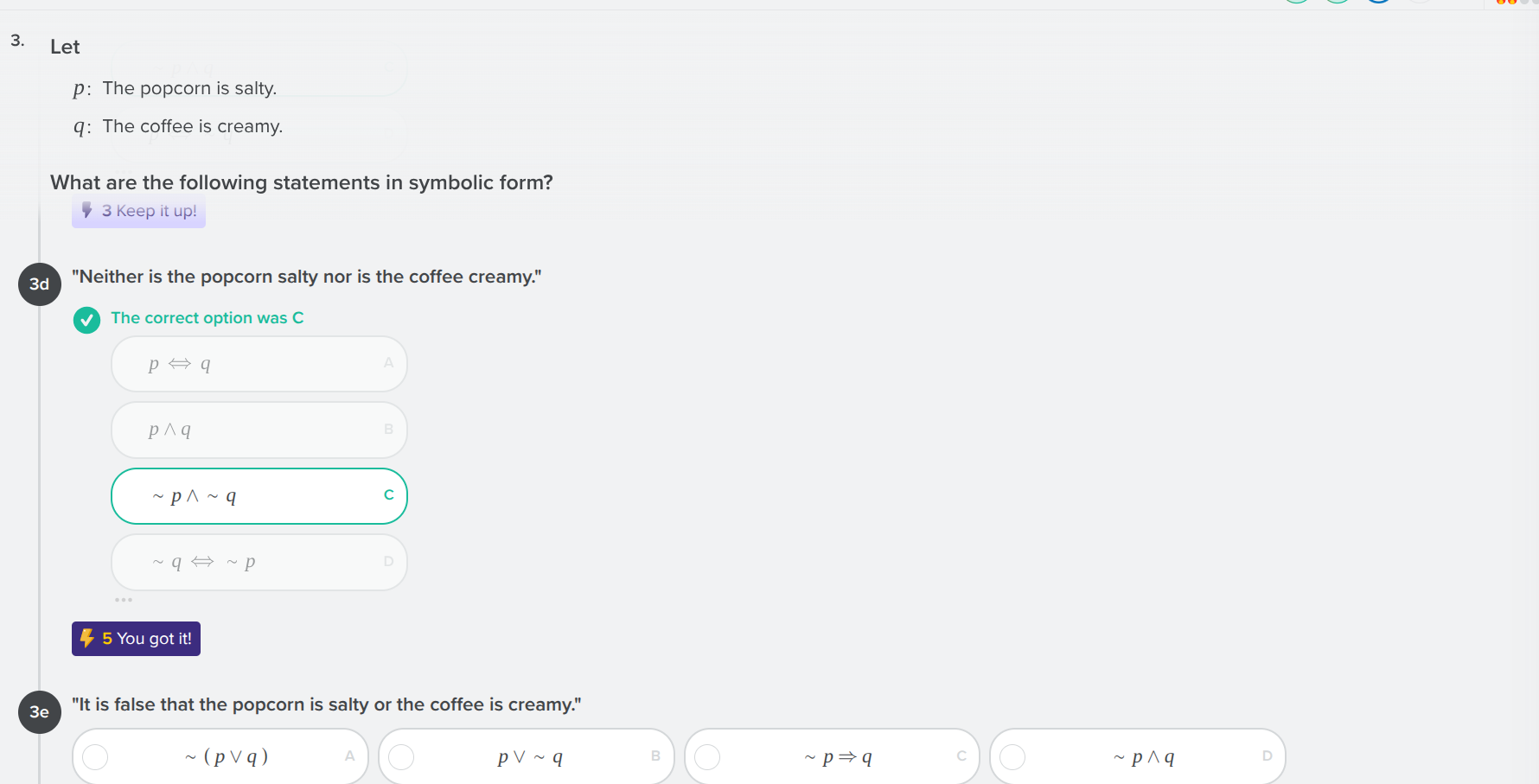Select the highlighted option C '~p ∧ ~q'
Viewport: 1539px width, 784px height.
point(259,495)
